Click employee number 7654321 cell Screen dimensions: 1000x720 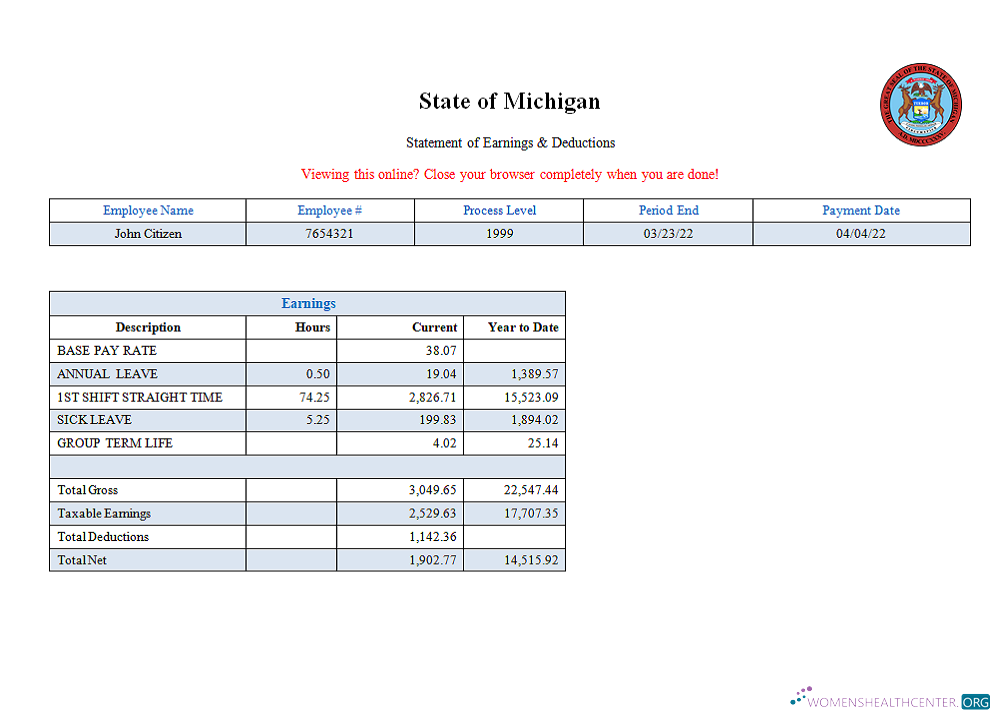pos(330,233)
